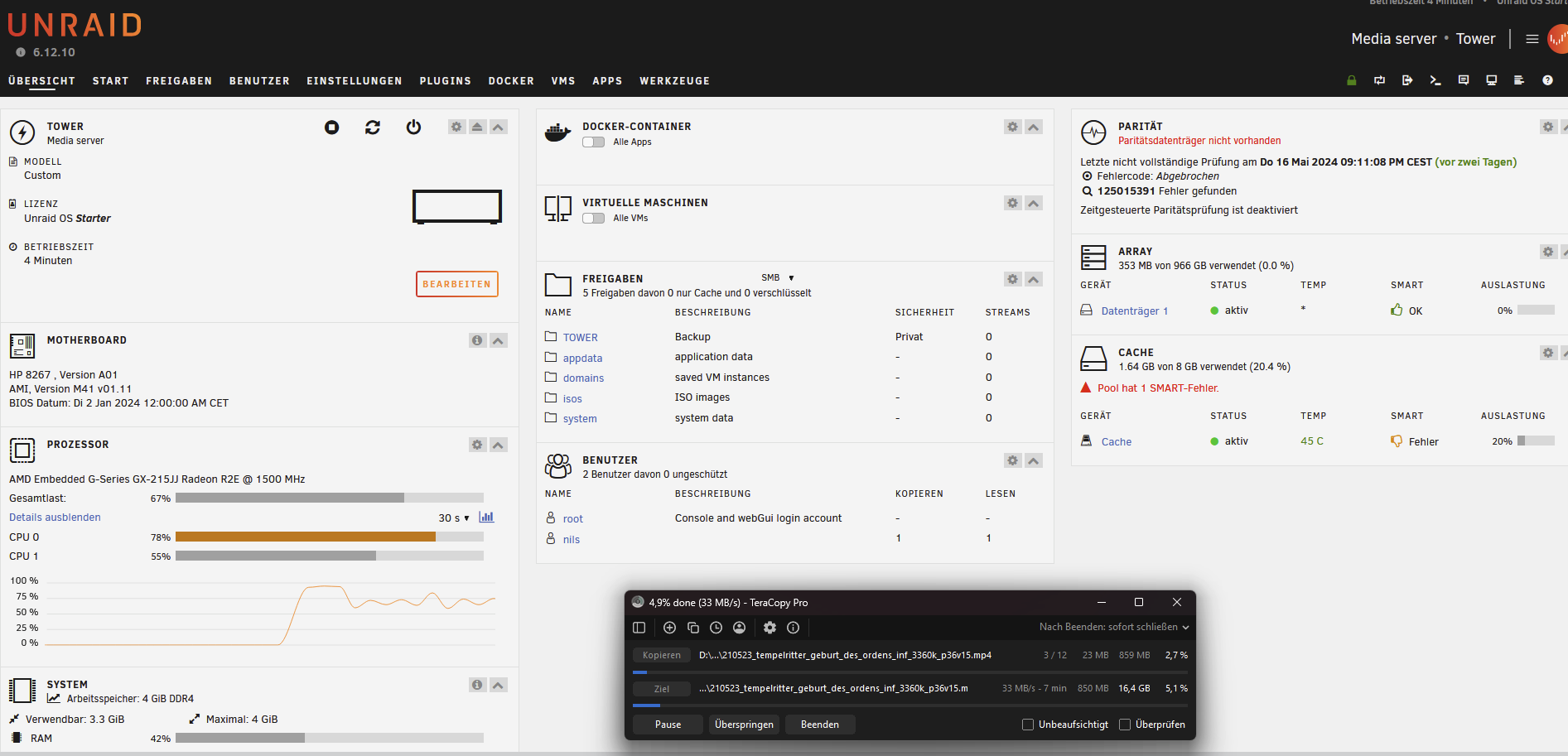
Task: Open the DOCKER menu tab
Action: tap(511, 81)
